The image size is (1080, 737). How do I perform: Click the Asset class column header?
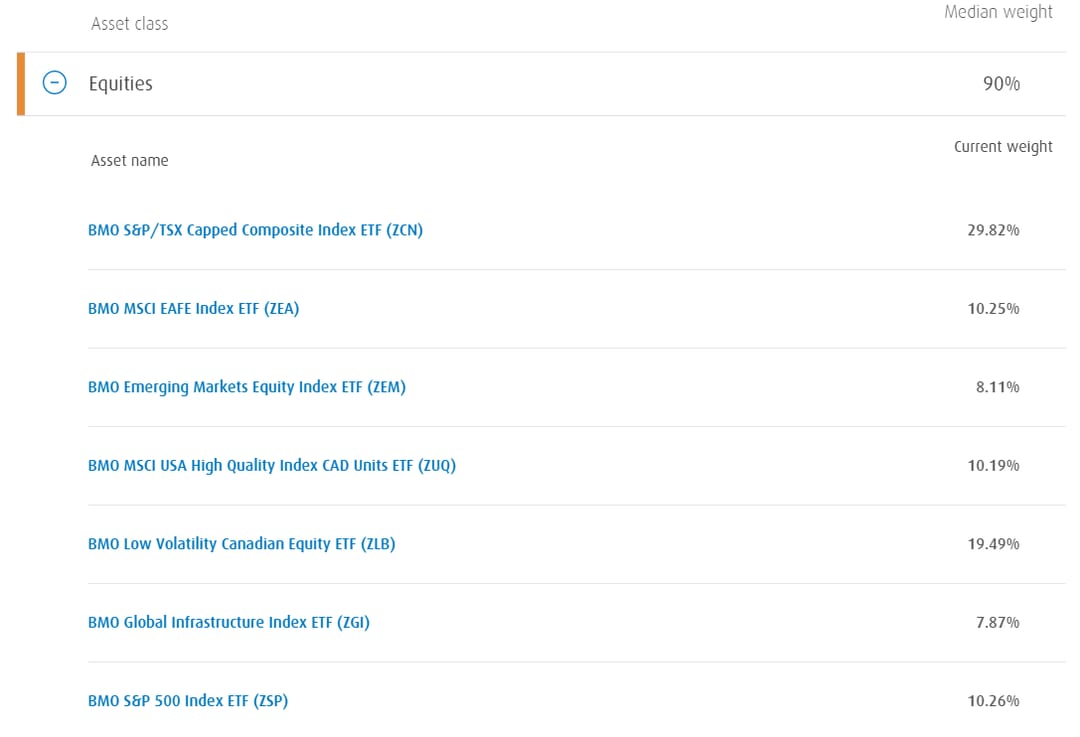coord(129,24)
